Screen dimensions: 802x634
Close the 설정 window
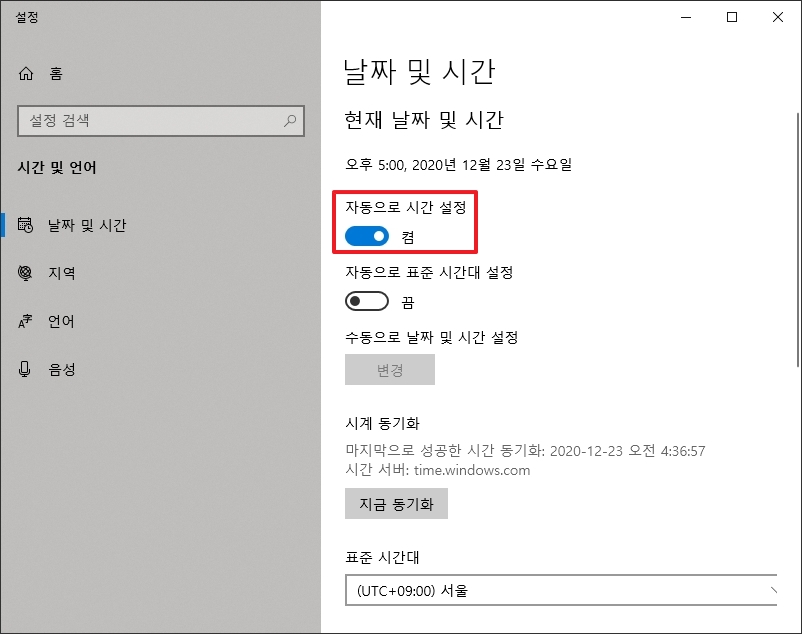[777, 17]
